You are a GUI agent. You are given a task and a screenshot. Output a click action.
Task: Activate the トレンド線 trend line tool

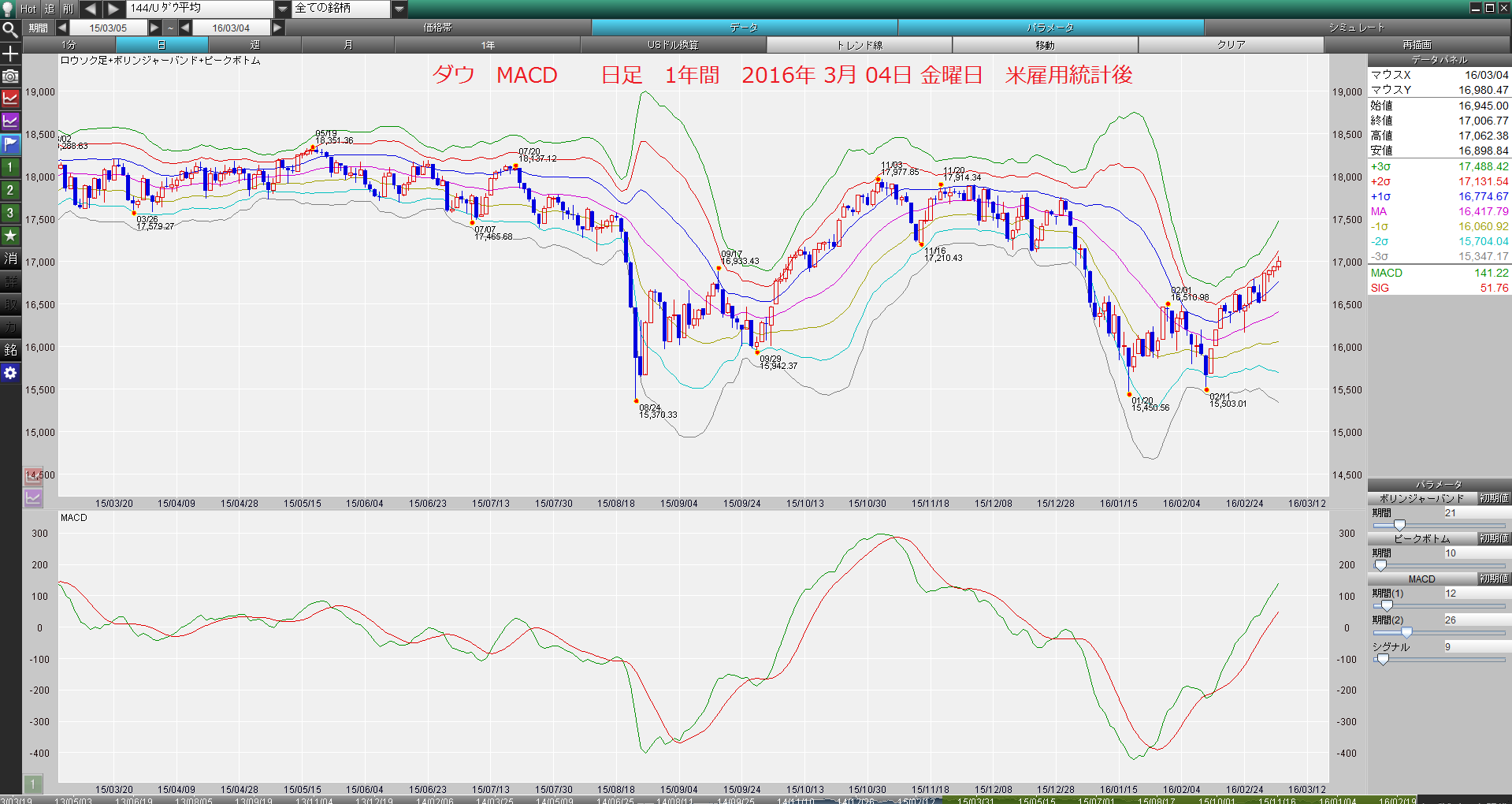tap(860, 45)
